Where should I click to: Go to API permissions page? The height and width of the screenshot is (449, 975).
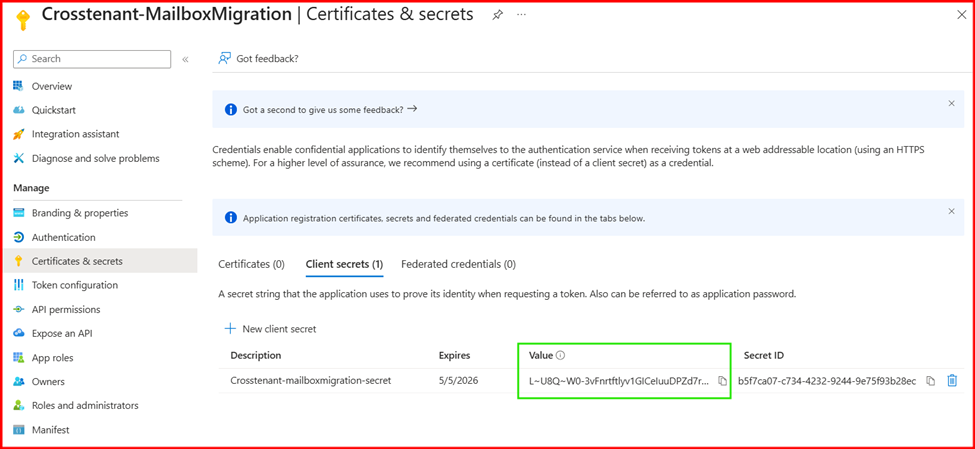click(x=66, y=310)
